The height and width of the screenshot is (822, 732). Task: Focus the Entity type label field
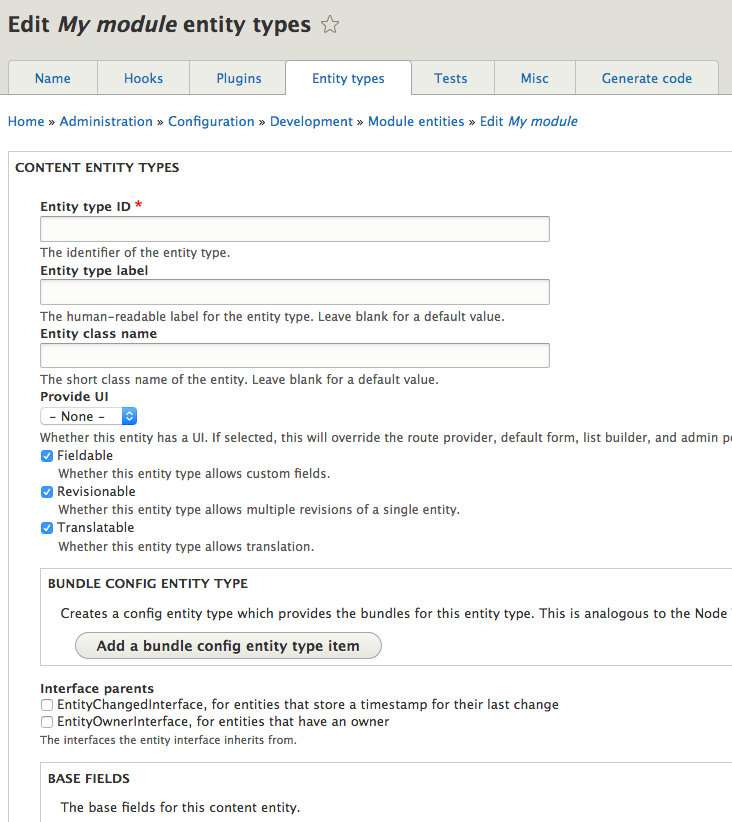[x=295, y=292]
